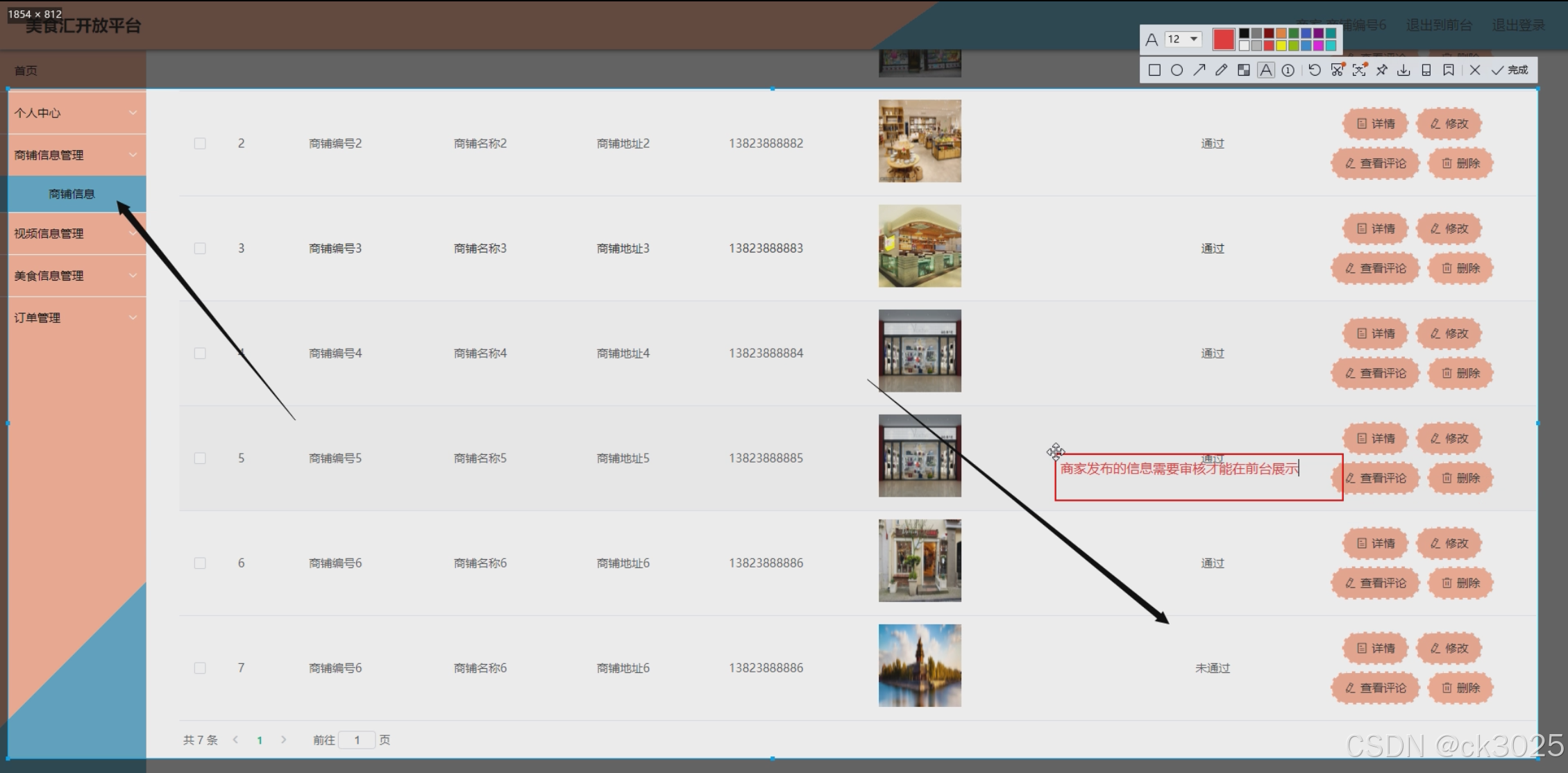Go to 首页 in sidebar
The width and height of the screenshot is (1568, 773).
coord(26,71)
